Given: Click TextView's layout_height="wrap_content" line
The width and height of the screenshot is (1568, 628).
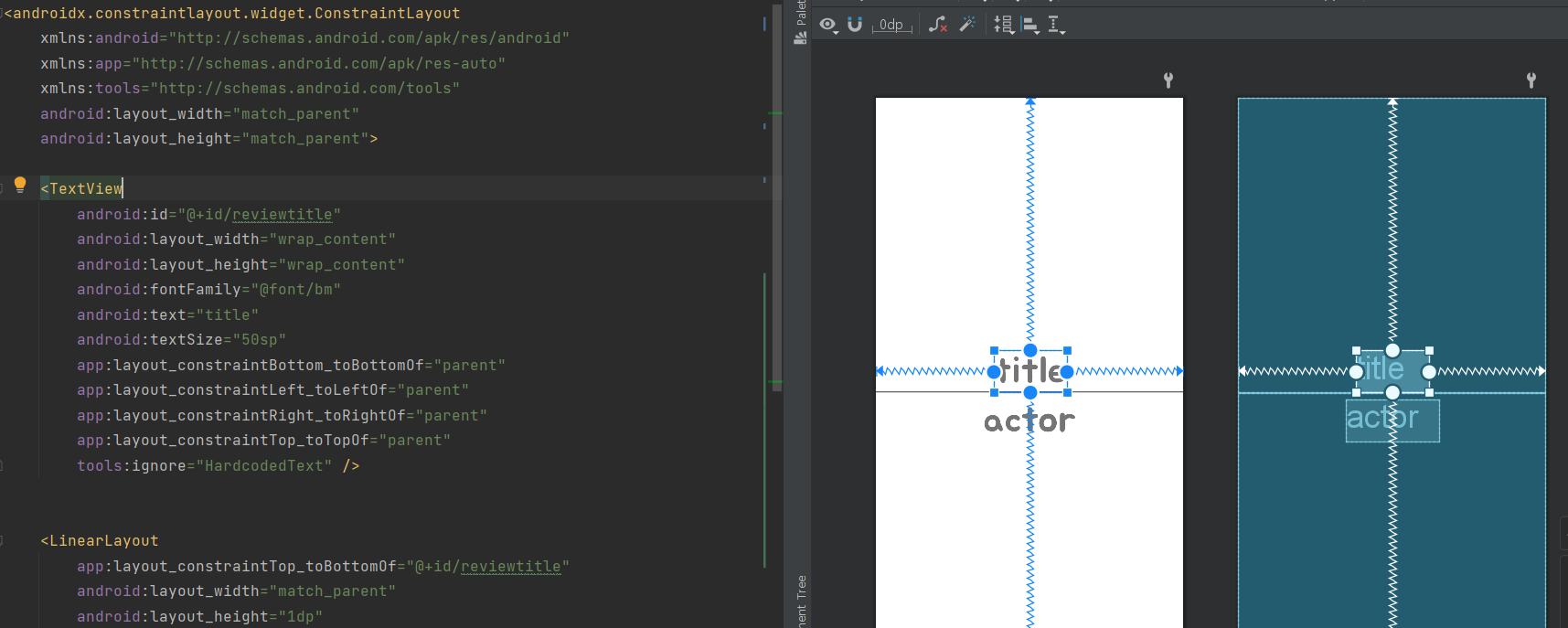Looking at the screenshot, I should point(240,264).
